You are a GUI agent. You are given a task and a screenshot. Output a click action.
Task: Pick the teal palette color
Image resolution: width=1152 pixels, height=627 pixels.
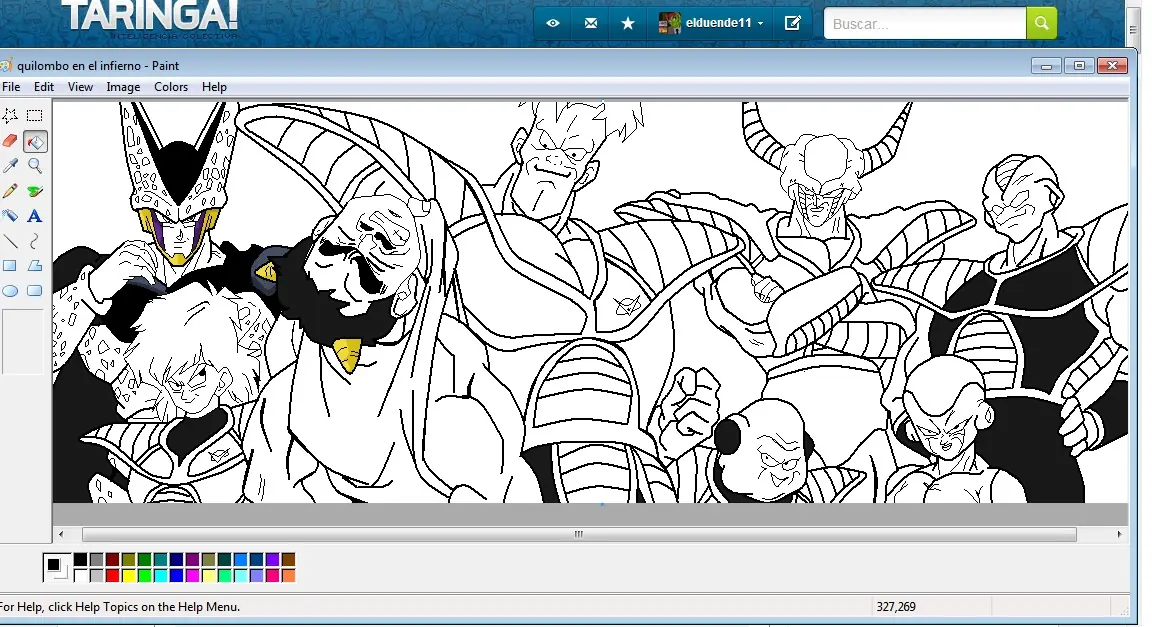pos(161,559)
